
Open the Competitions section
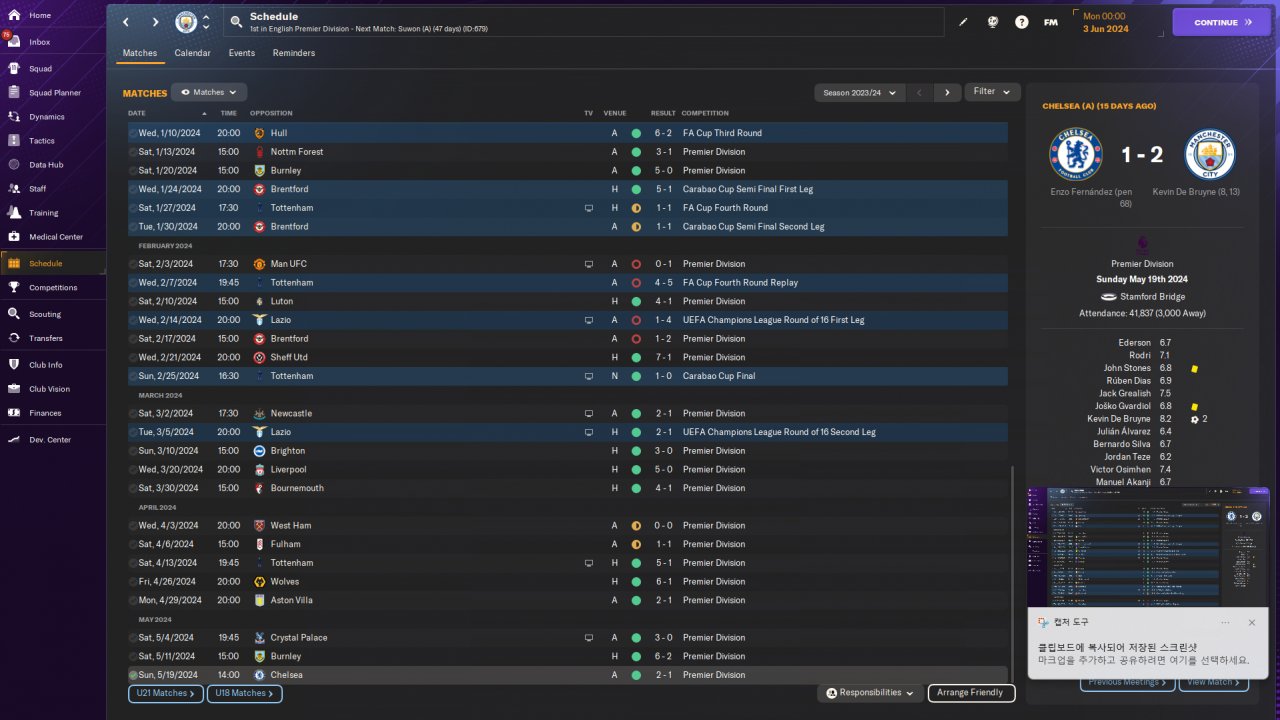click(x=53, y=288)
